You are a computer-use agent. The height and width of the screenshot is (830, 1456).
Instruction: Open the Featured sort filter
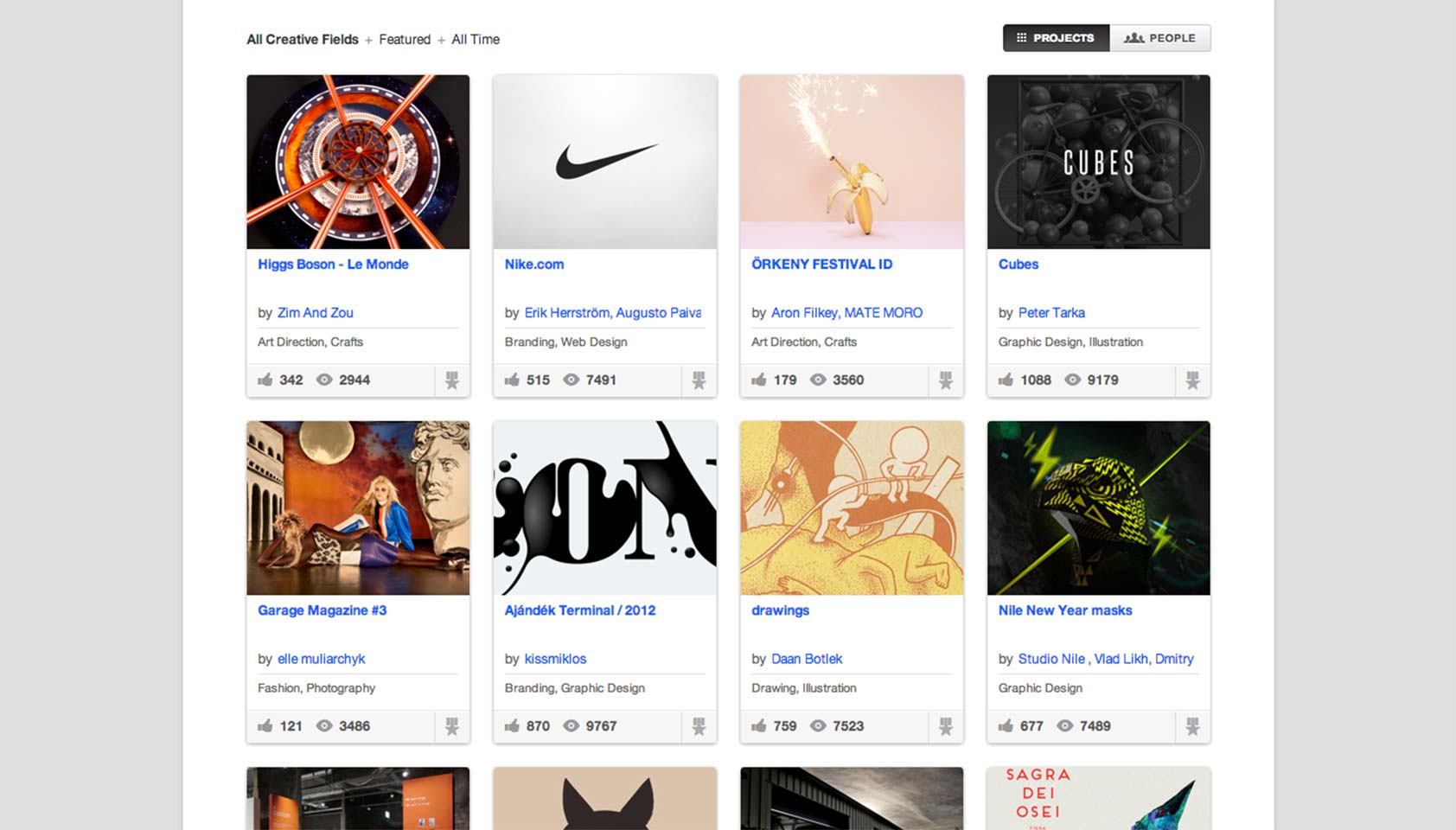tap(405, 40)
